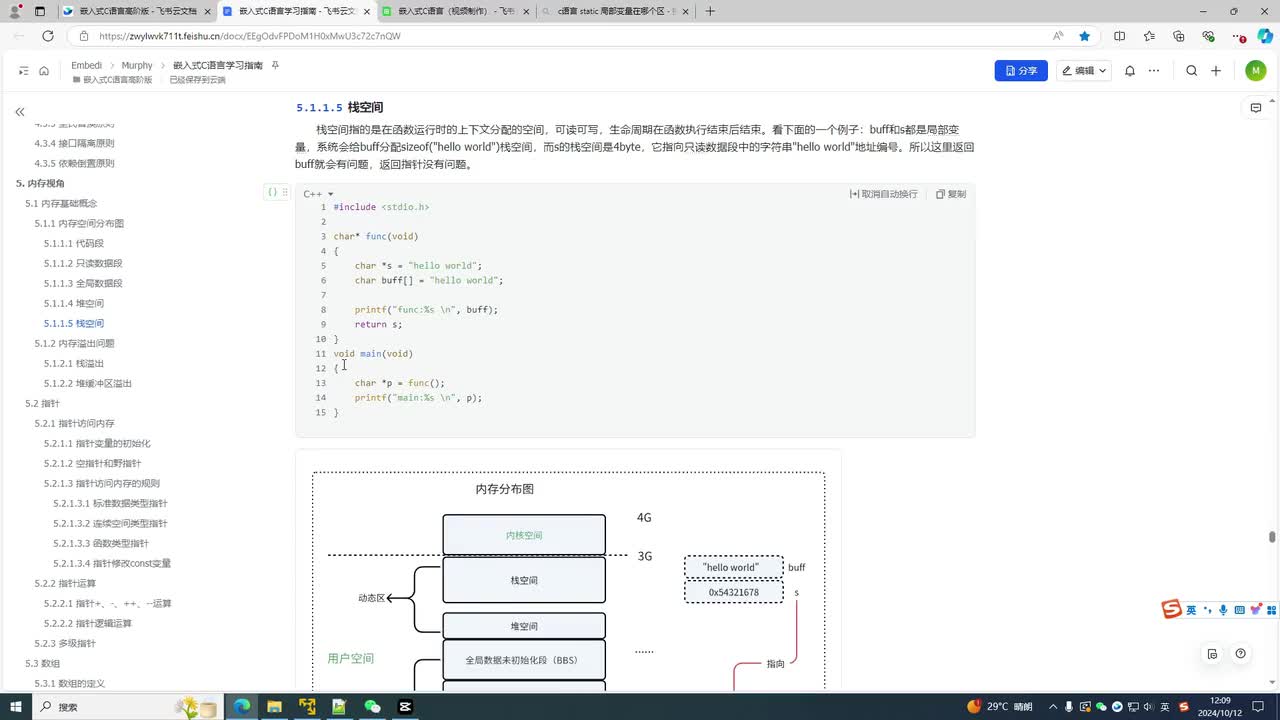Select 5.1.2 内存溢出问题 outline item
Image resolution: width=1280 pixels, height=720 pixels.
pos(74,343)
